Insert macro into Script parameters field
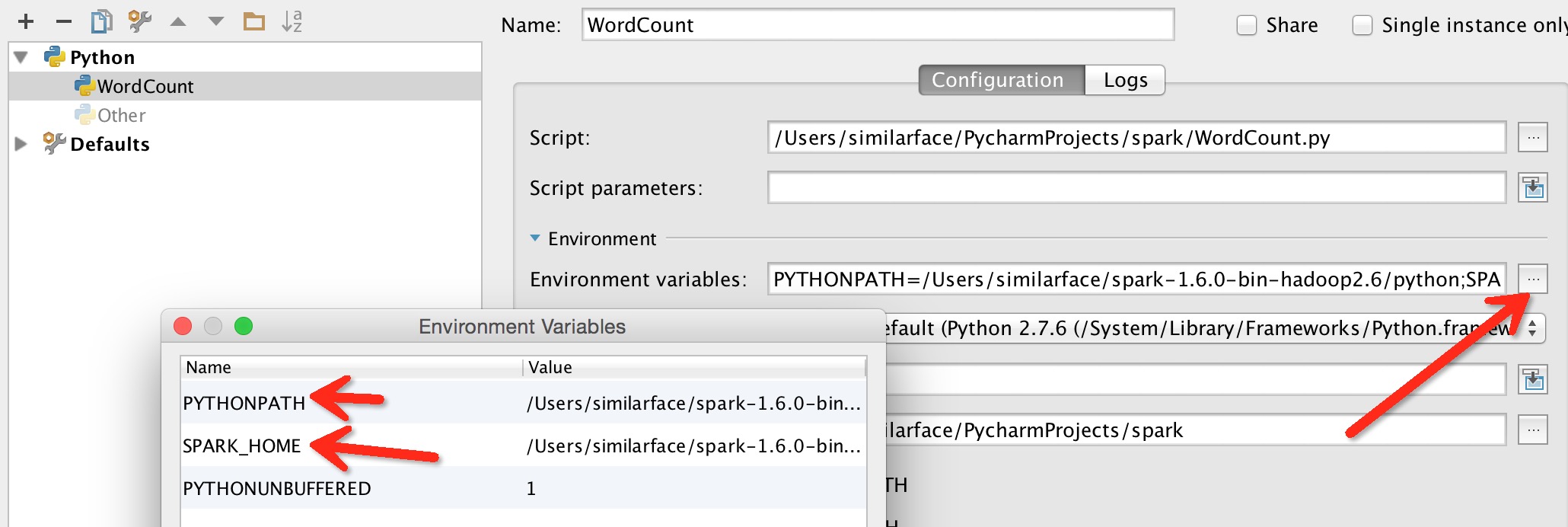Screen dimensions: 1568x527 [1533, 187]
